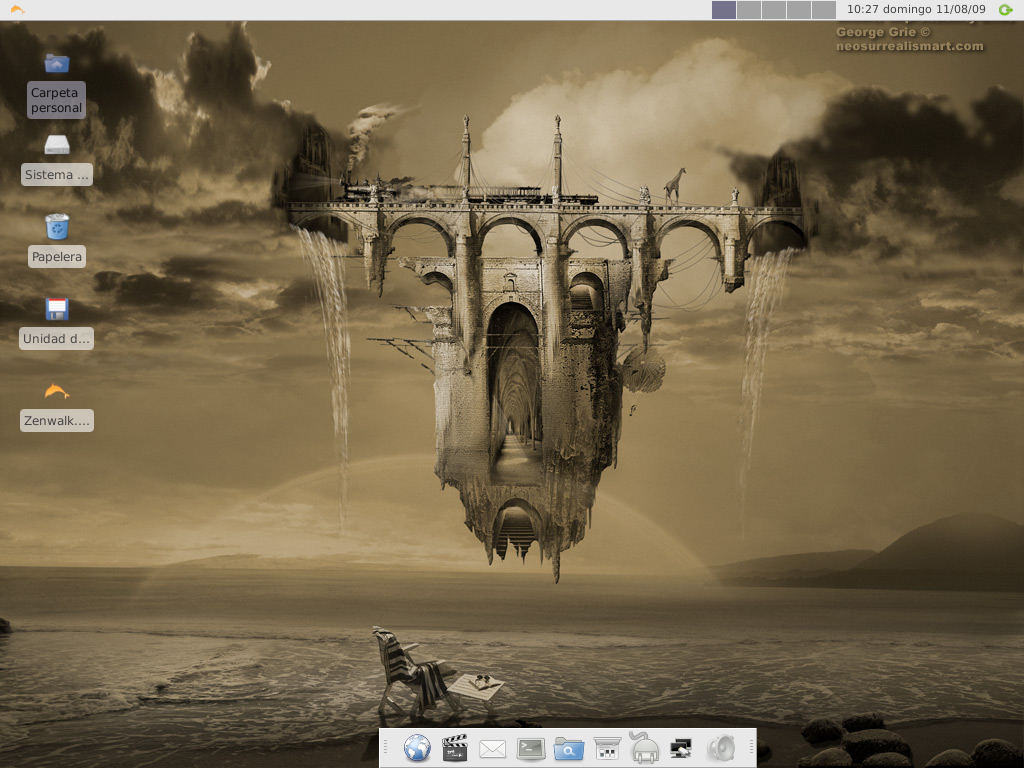Viewport: 1024px width, 768px height.
Task: Switch to the fifth workspace in pager
Action: pyautogui.click(x=824, y=9)
